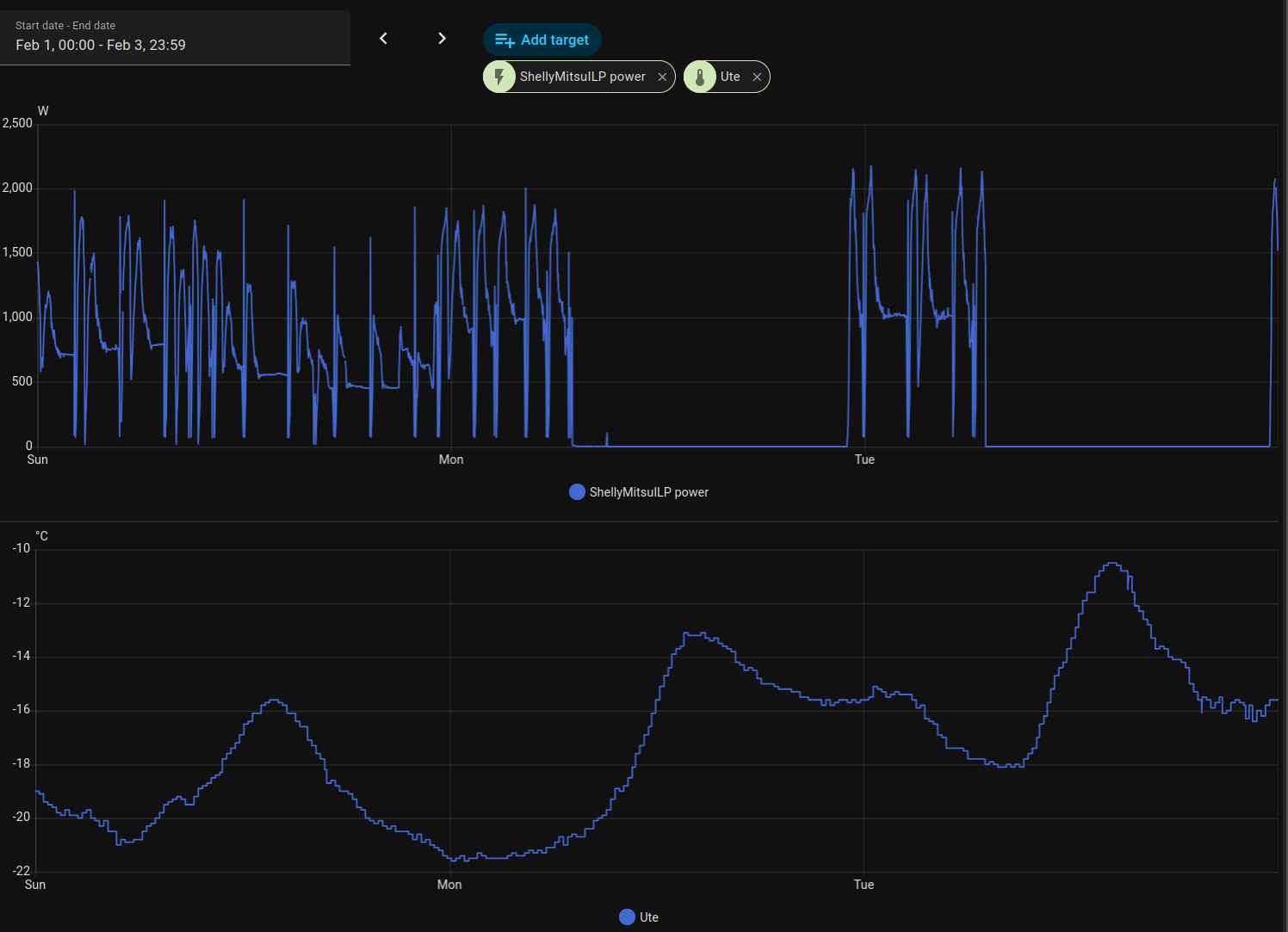Remove the Ute target chip
1288x932 pixels.
tap(757, 77)
